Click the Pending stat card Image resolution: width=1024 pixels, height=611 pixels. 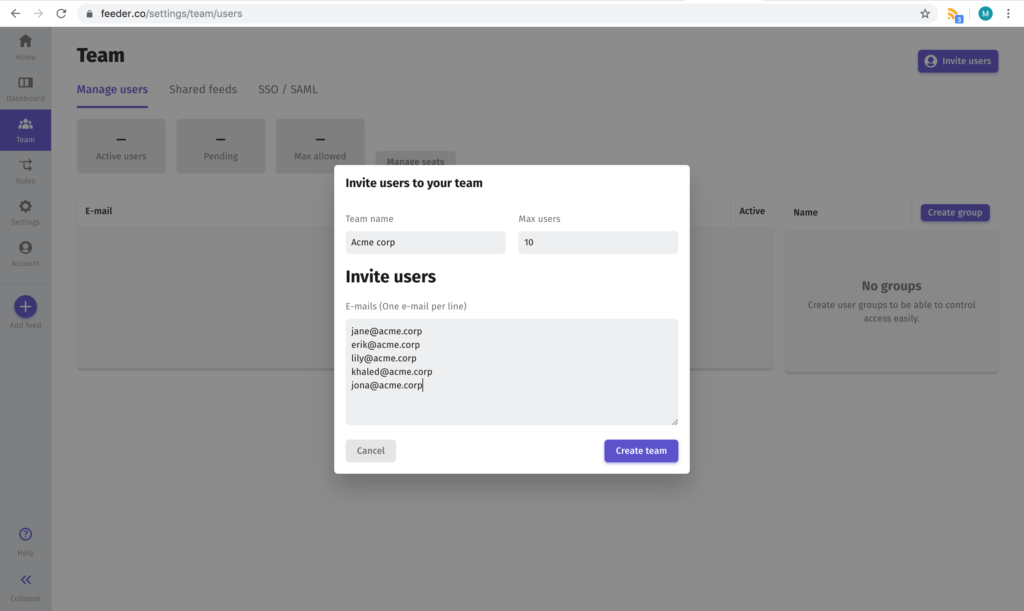[221, 146]
